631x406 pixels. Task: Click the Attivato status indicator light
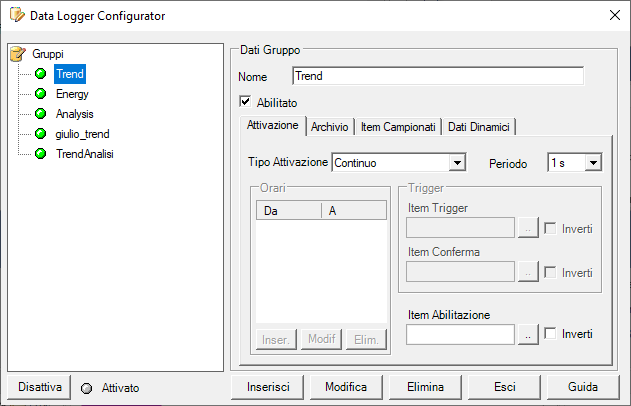coord(87,387)
